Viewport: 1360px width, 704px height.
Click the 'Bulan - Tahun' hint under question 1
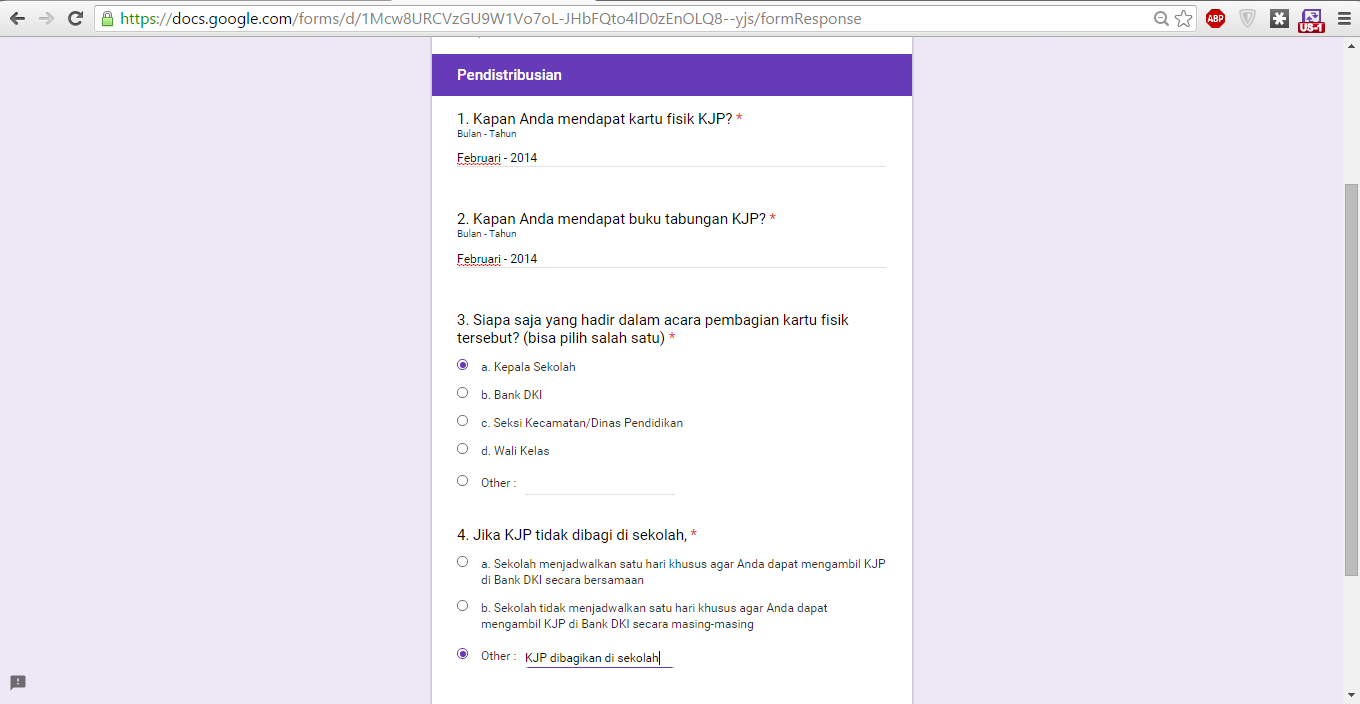point(487,134)
